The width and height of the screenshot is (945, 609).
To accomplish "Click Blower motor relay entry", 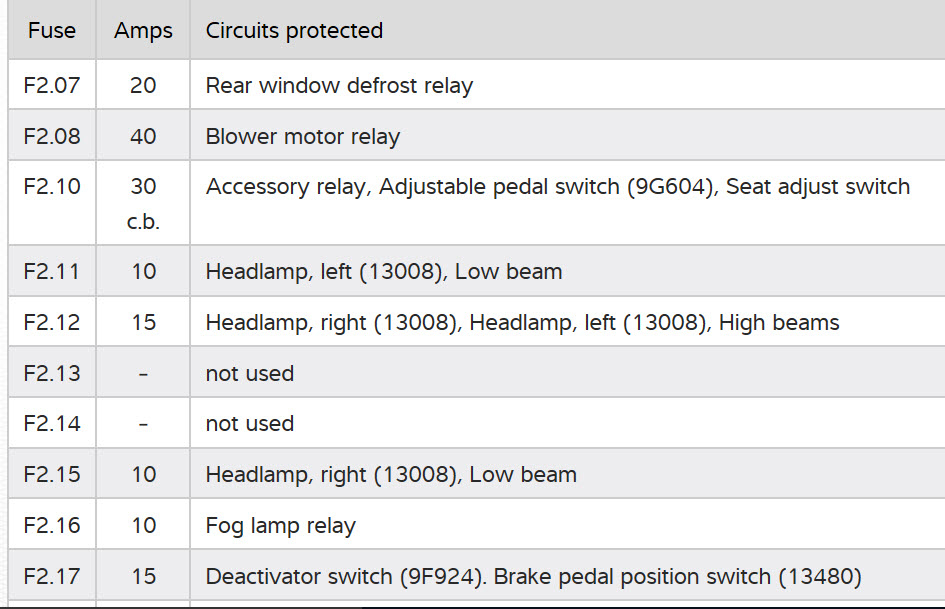I will (302, 137).
